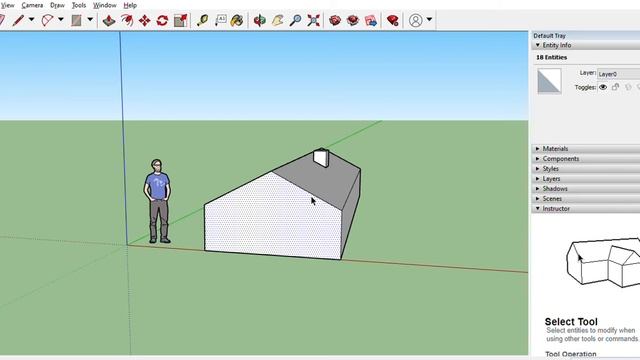Open the Layer0 layer dropdown

click(618, 74)
